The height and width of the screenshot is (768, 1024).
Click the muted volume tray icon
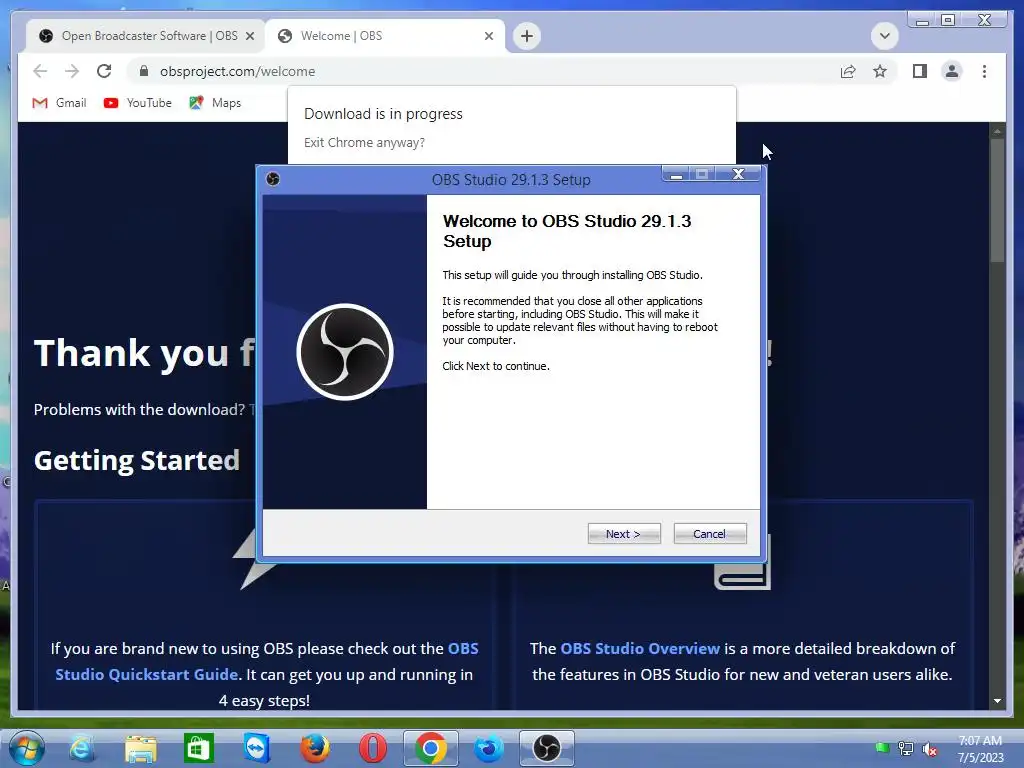tap(930, 749)
